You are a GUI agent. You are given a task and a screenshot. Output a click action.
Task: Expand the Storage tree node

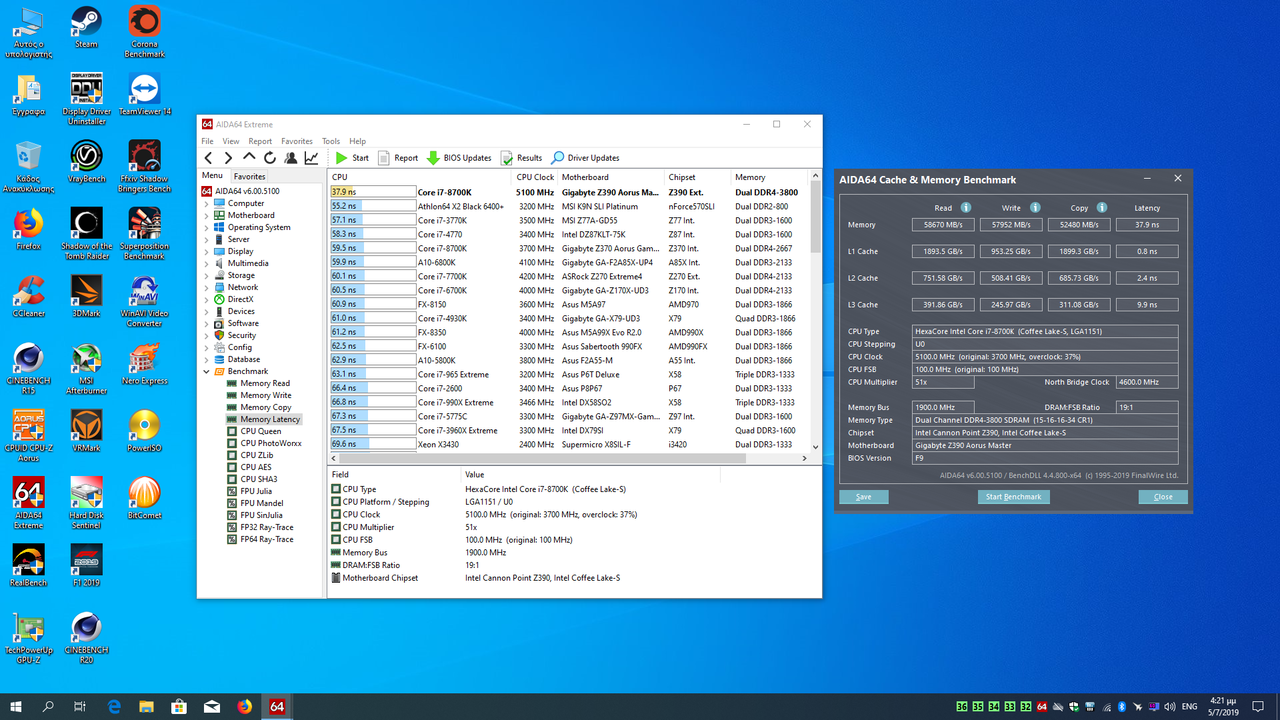[x=207, y=275]
